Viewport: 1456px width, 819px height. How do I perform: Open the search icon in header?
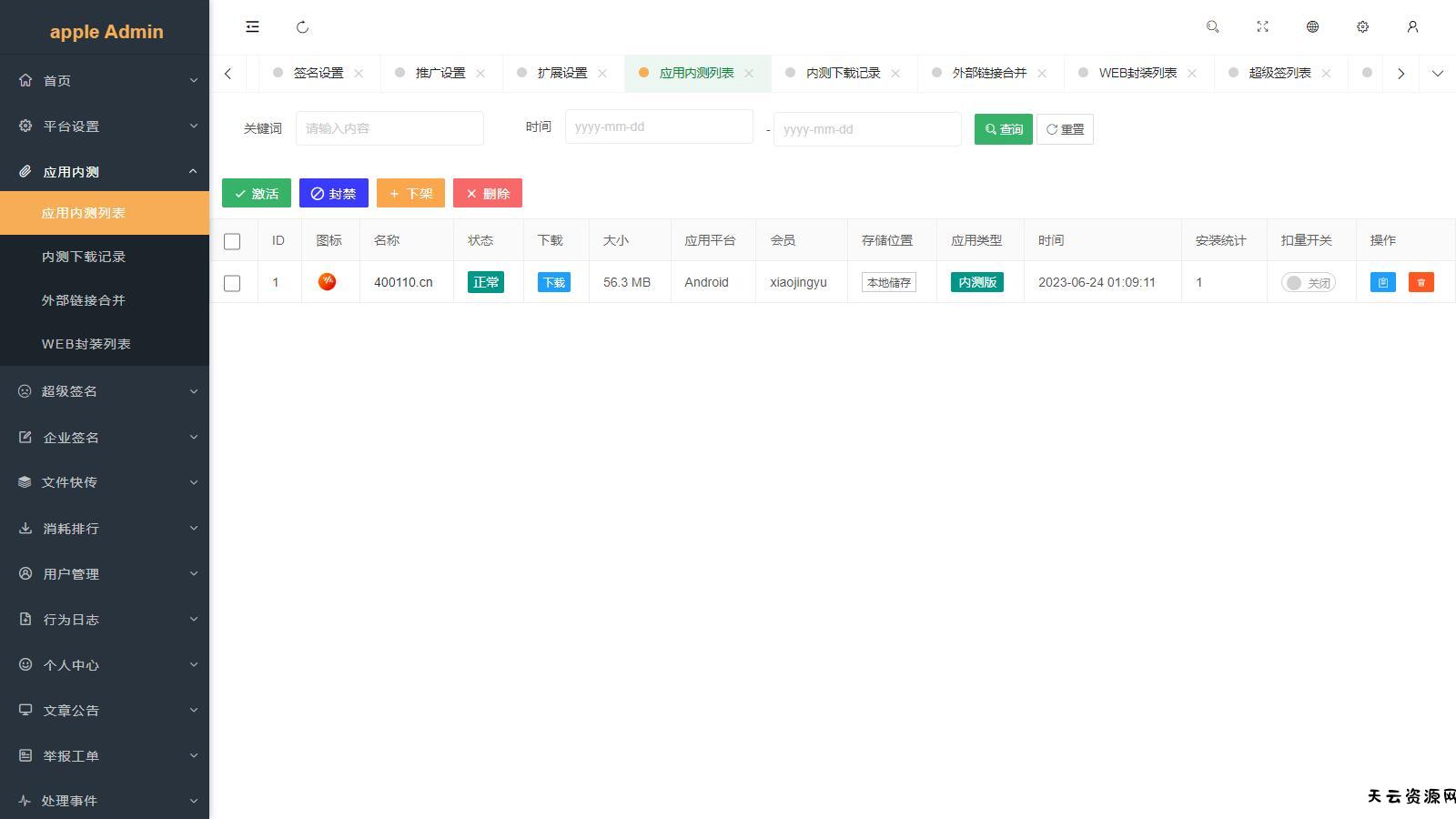1212,27
